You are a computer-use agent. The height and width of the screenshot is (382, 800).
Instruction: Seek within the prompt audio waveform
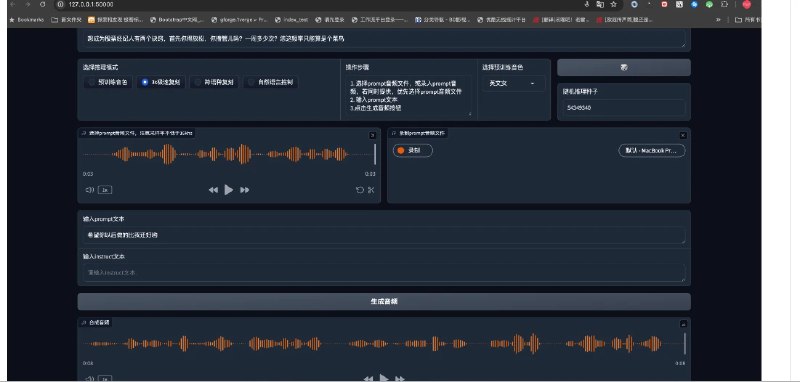tap(228, 154)
